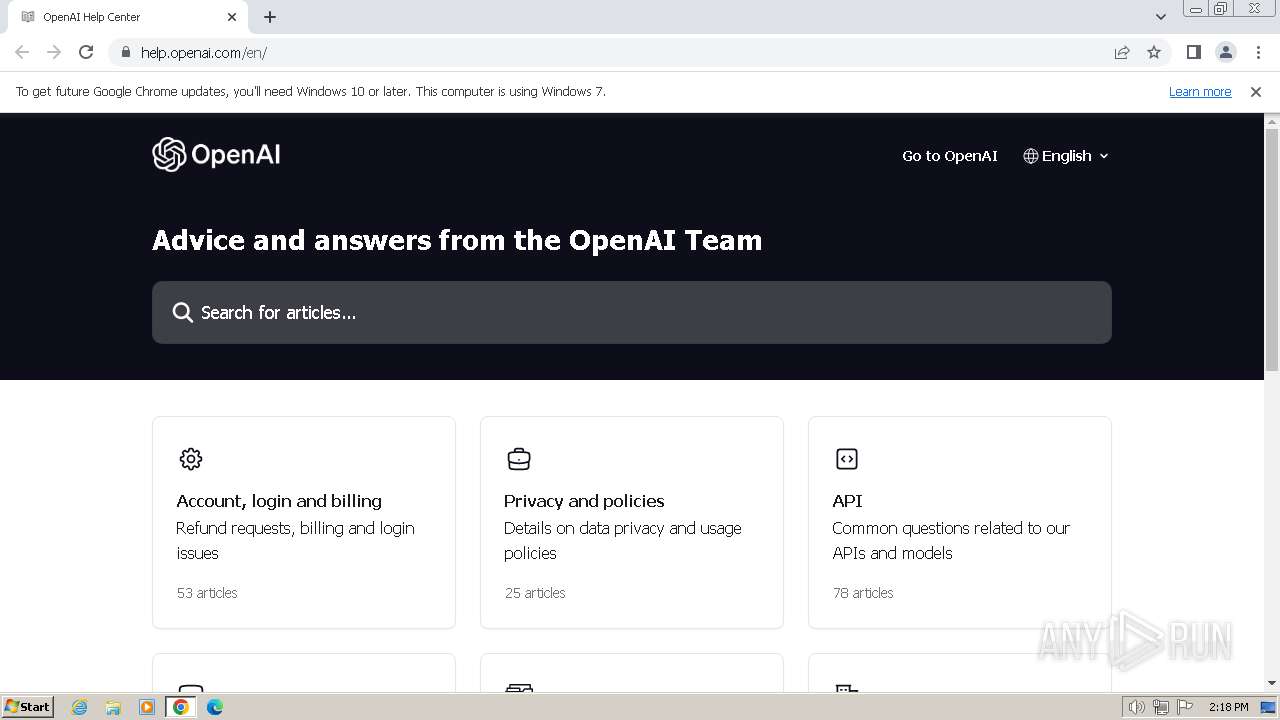Open the Chrome profile avatar icon
Screen dimensions: 1280x720
[x=1226, y=52]
